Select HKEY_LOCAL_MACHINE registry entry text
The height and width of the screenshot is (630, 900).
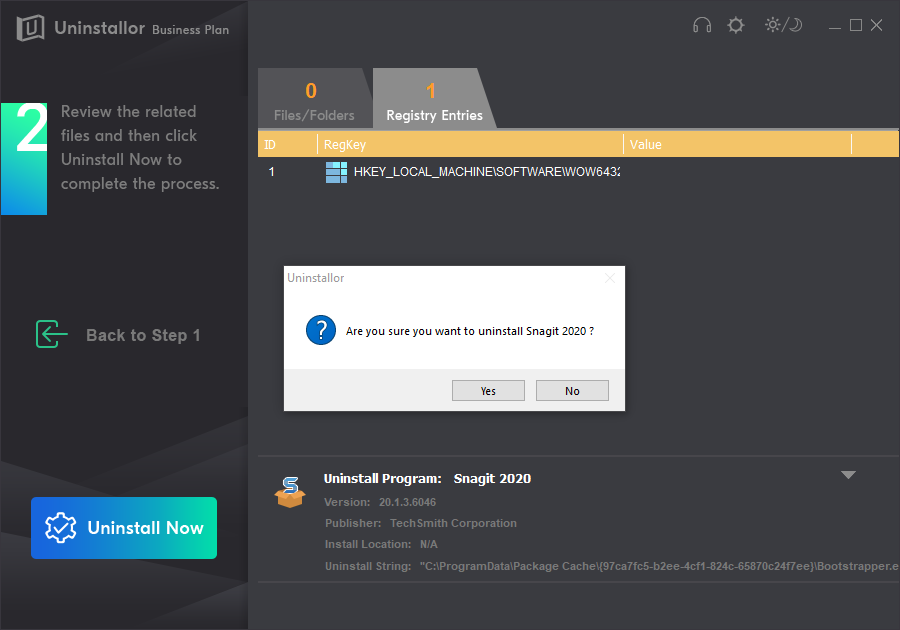click(487, 172)
